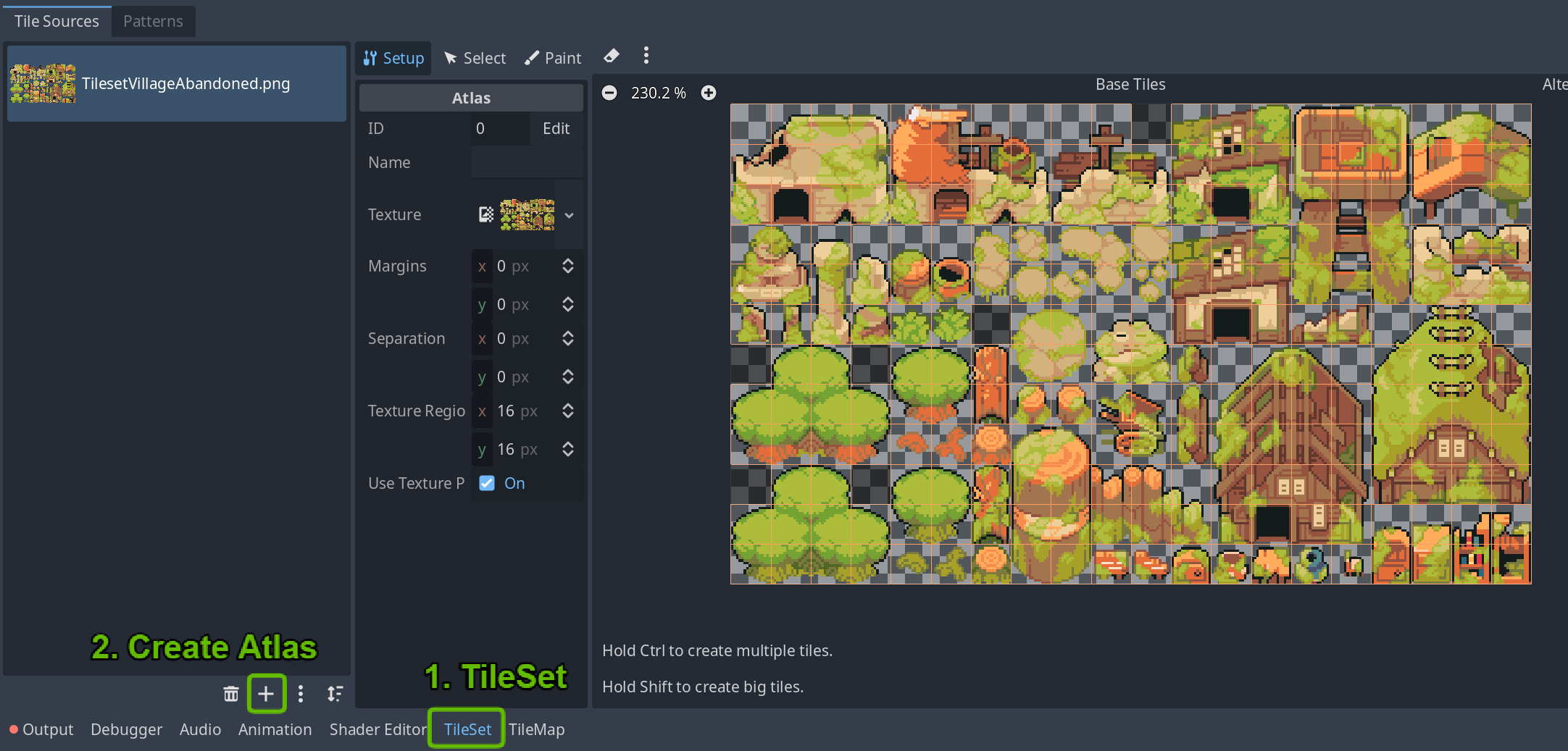Viewport: 1568px width, 751px height.
Task: Select the eraser tool in the toolbar
Action: pyautogui.click(x=611, y=56)
